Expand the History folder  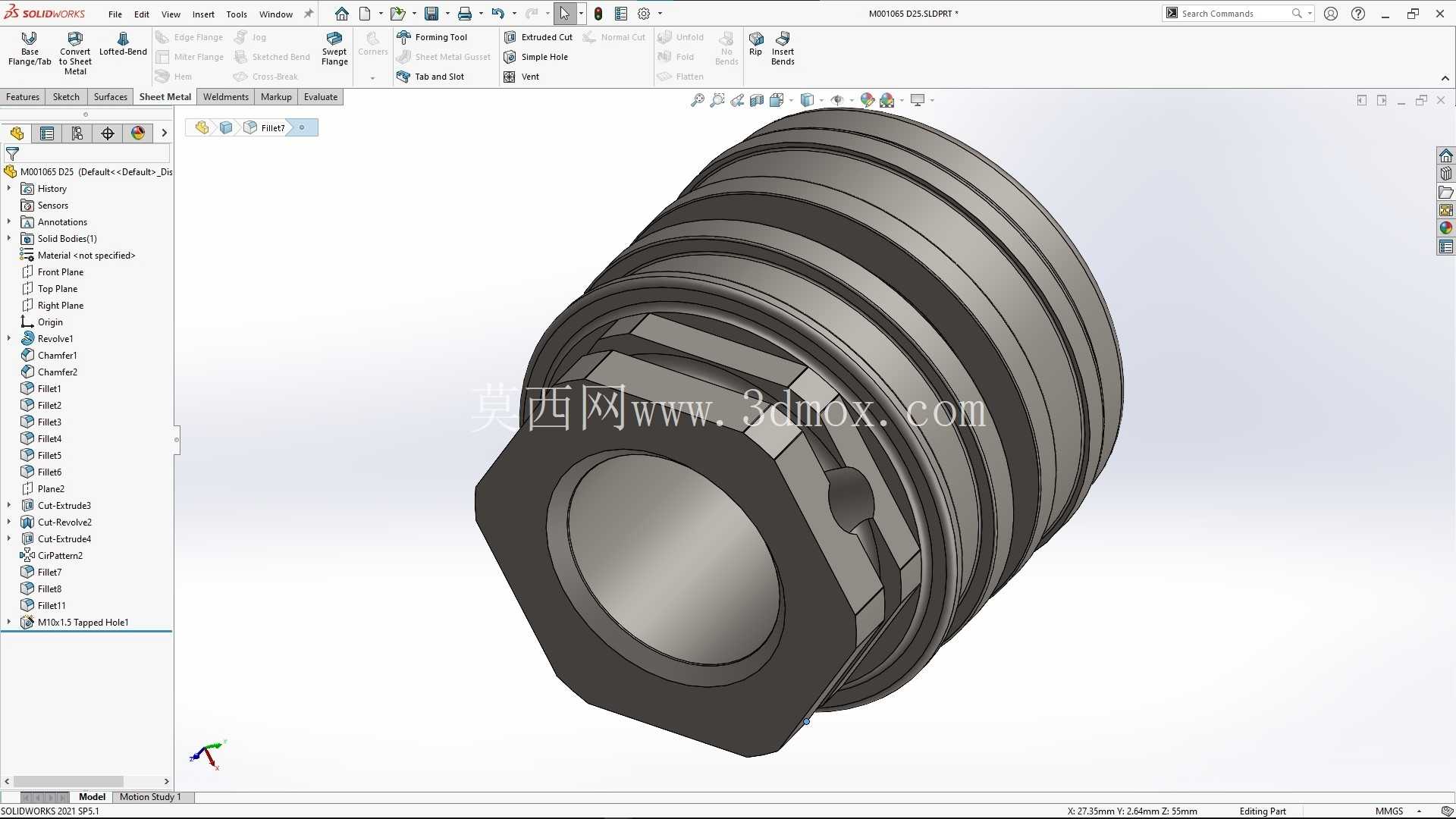click(9, 188)
